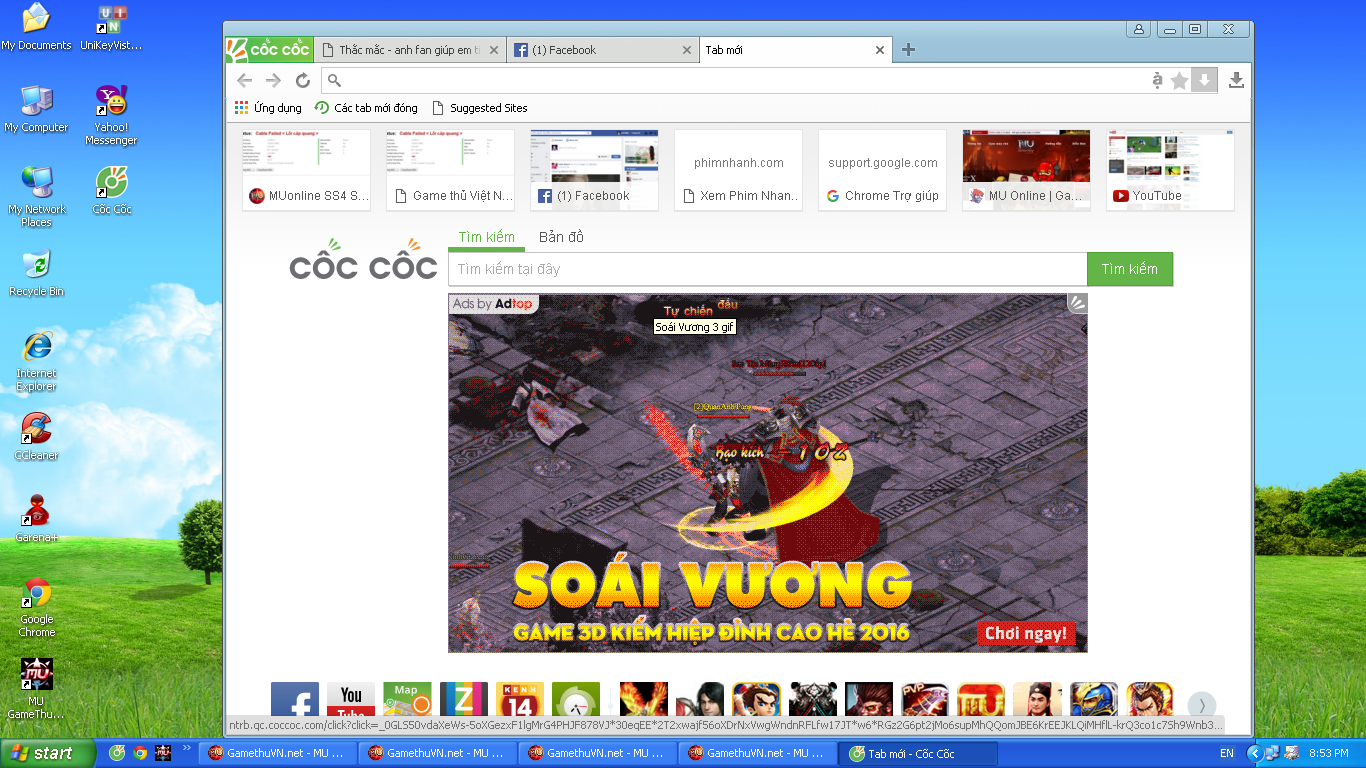This screenshot has height=768, width=1366.
Task: Open the Cốc Cốc desktop shortcut
Action: (x=112, y=191)
